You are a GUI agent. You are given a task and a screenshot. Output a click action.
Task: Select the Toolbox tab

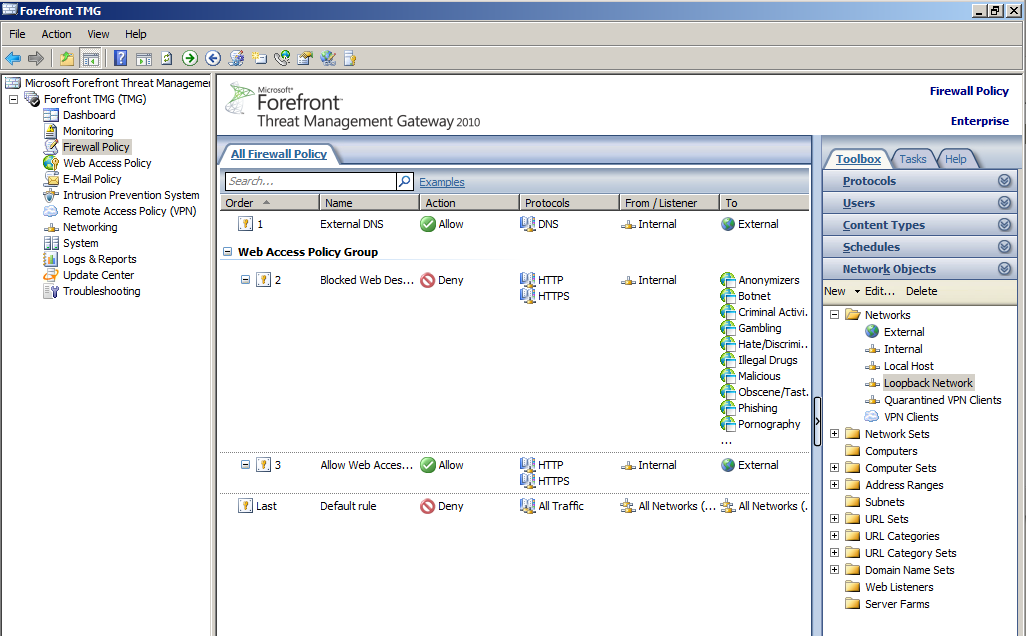pyautogui.click(x=858, y=159)
